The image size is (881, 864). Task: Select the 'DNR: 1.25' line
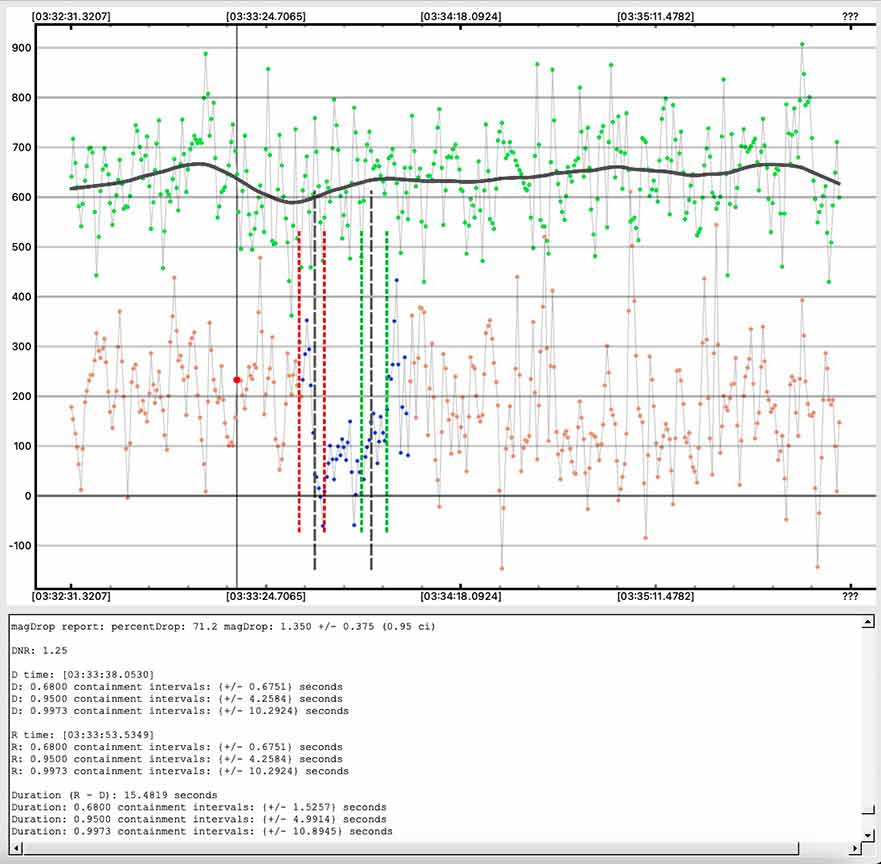[39, 651]
